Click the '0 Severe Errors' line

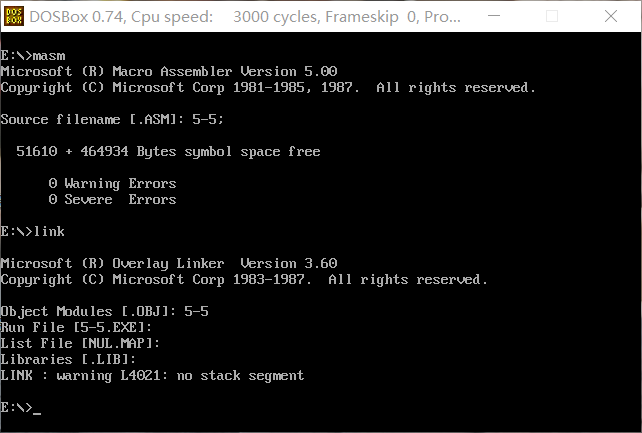(112, 200)
